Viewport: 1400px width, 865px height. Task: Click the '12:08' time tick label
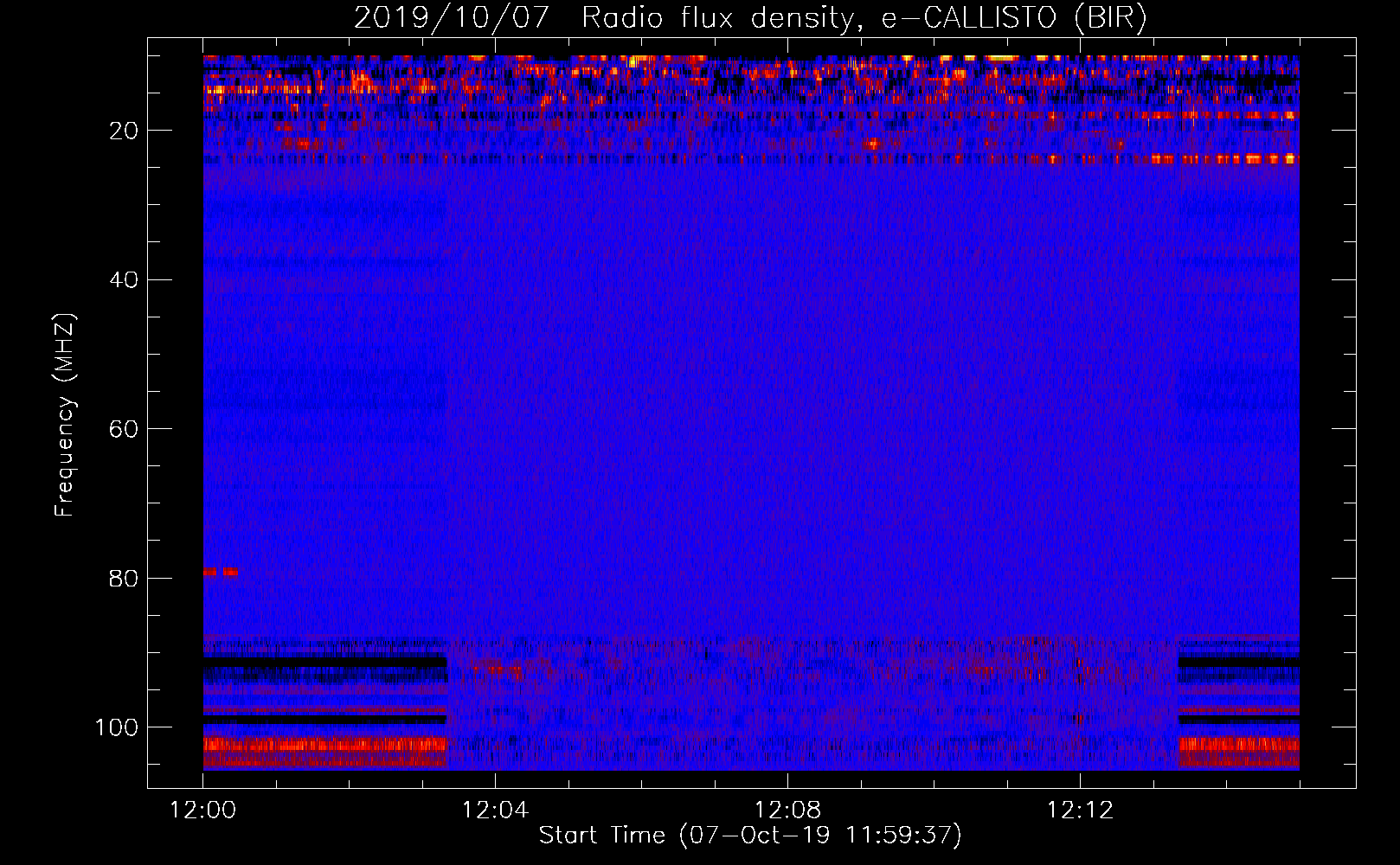[787, 811]
